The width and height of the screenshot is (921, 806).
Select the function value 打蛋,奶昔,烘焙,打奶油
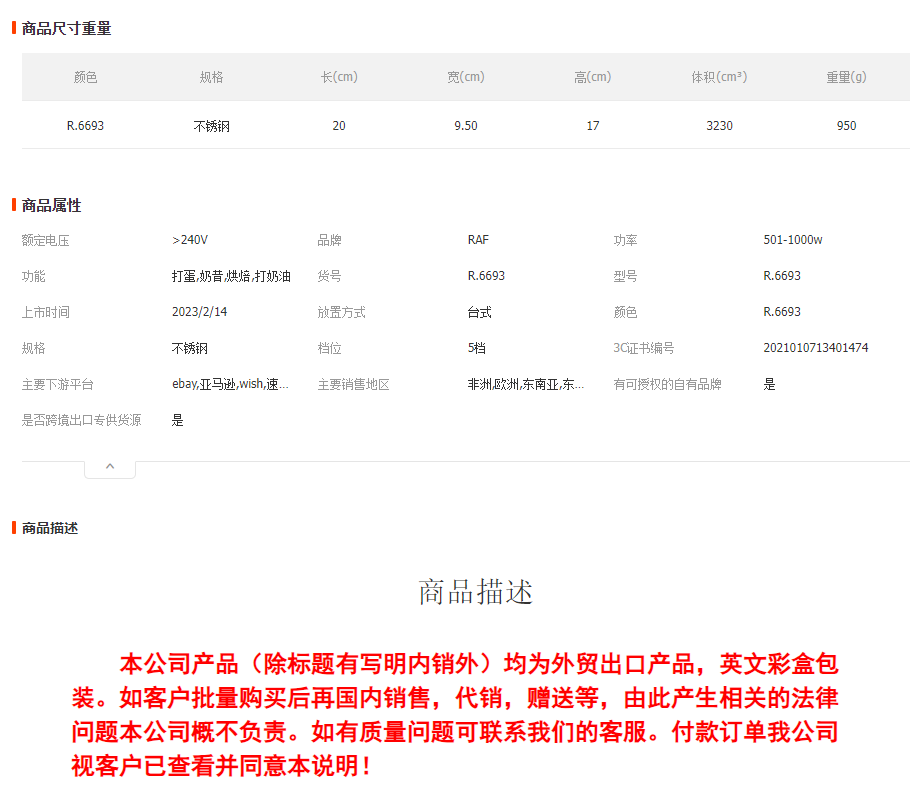coord(231,276)
